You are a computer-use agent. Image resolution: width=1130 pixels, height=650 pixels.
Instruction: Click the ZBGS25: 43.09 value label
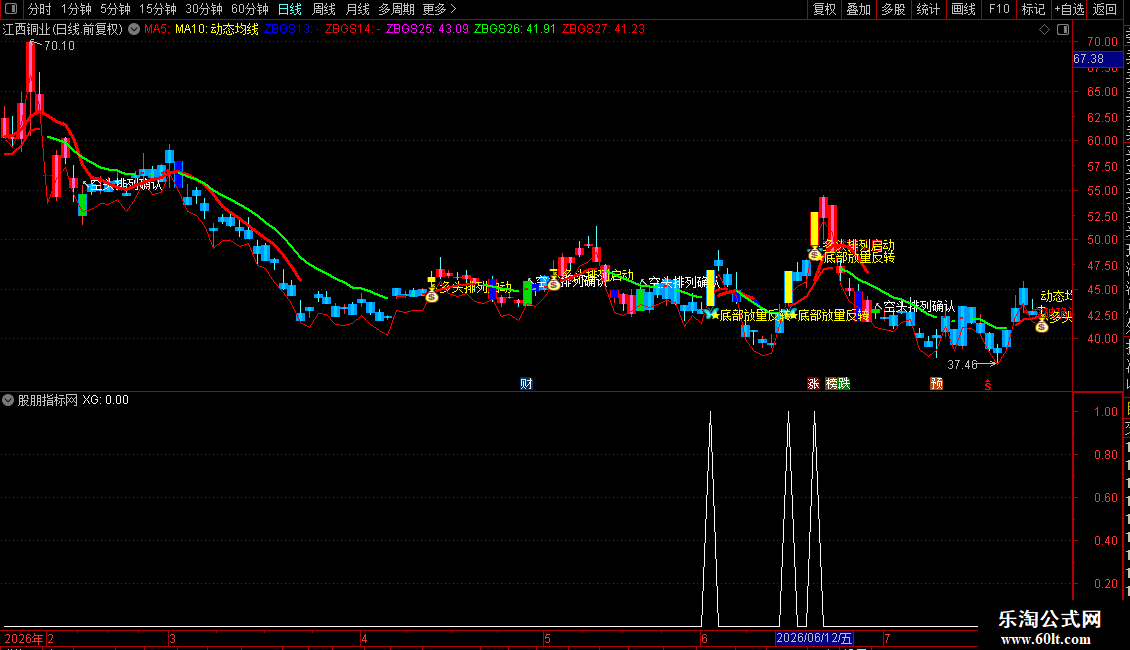[x=427, y=29]
